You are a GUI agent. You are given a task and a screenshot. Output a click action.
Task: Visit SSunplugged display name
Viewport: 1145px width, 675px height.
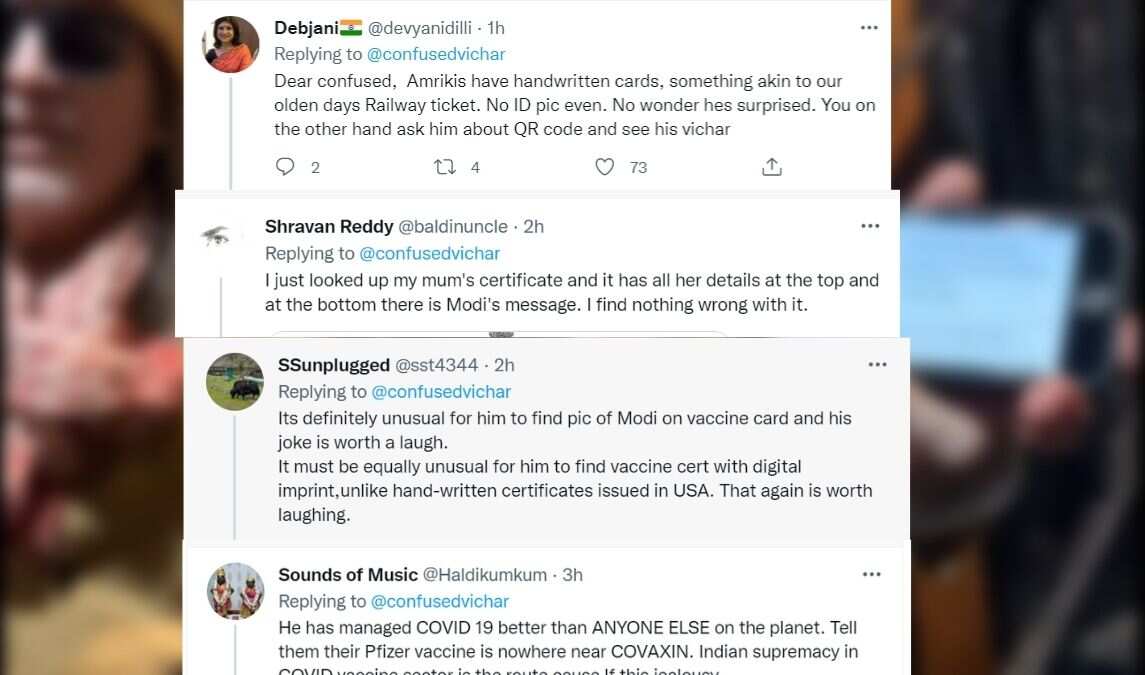click(x=334, y=365)
